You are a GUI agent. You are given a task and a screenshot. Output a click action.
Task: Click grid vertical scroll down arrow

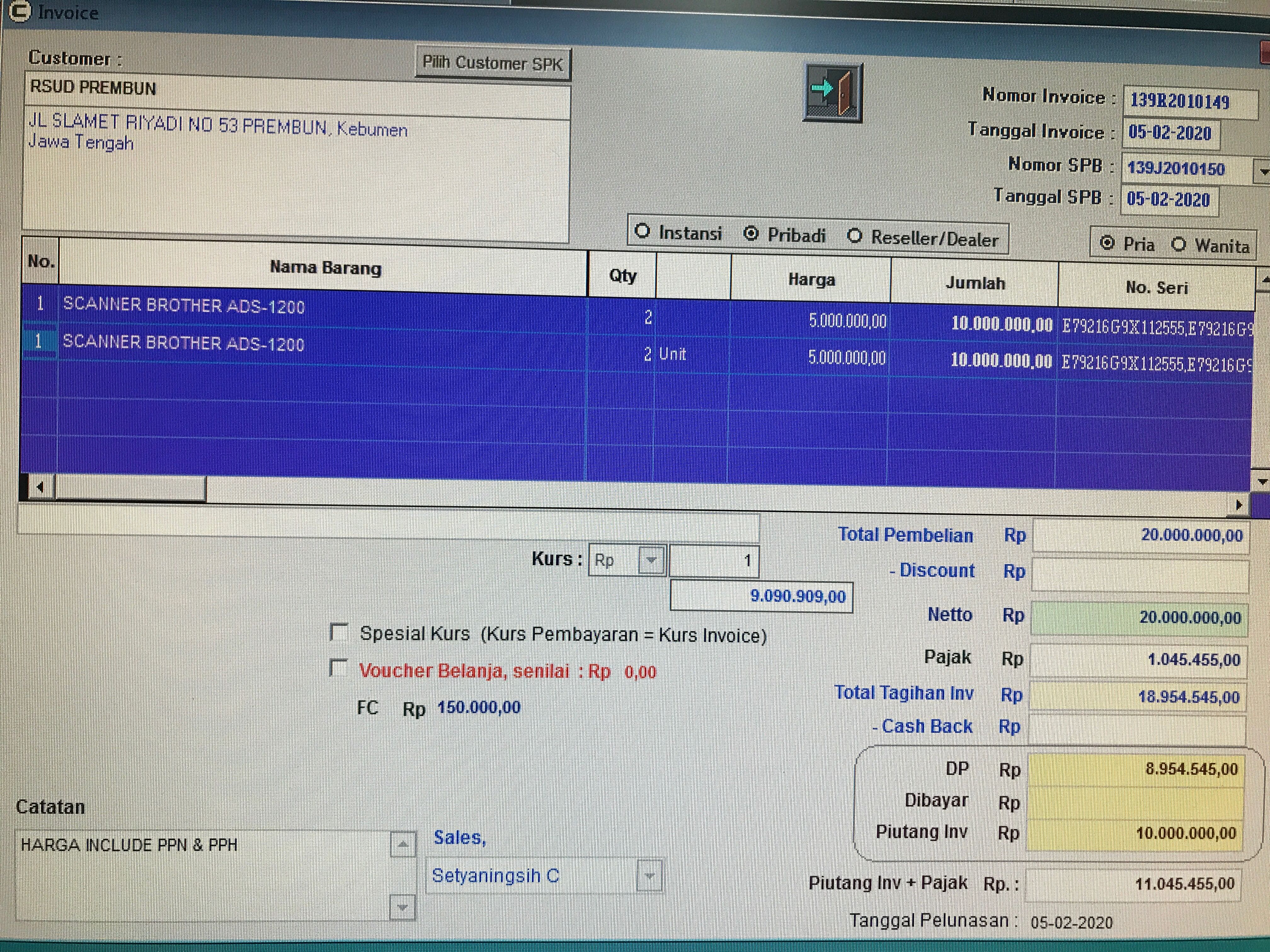(x=1262, y=482)
